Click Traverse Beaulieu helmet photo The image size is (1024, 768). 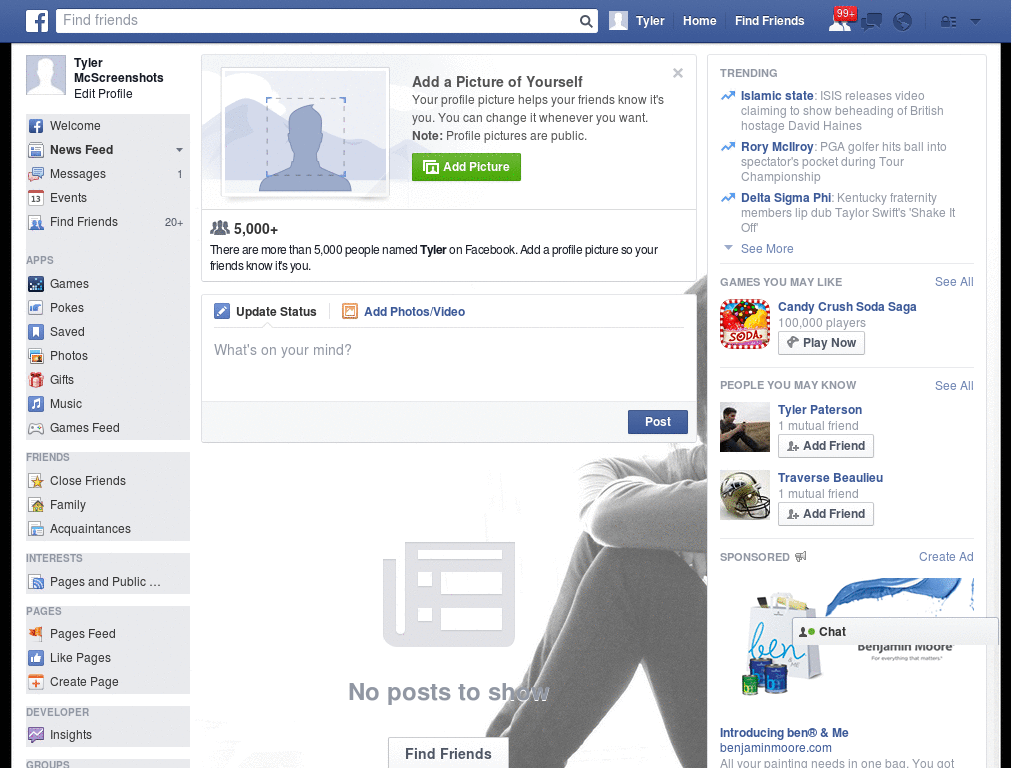pyautogui.click(x=745, y=495)
